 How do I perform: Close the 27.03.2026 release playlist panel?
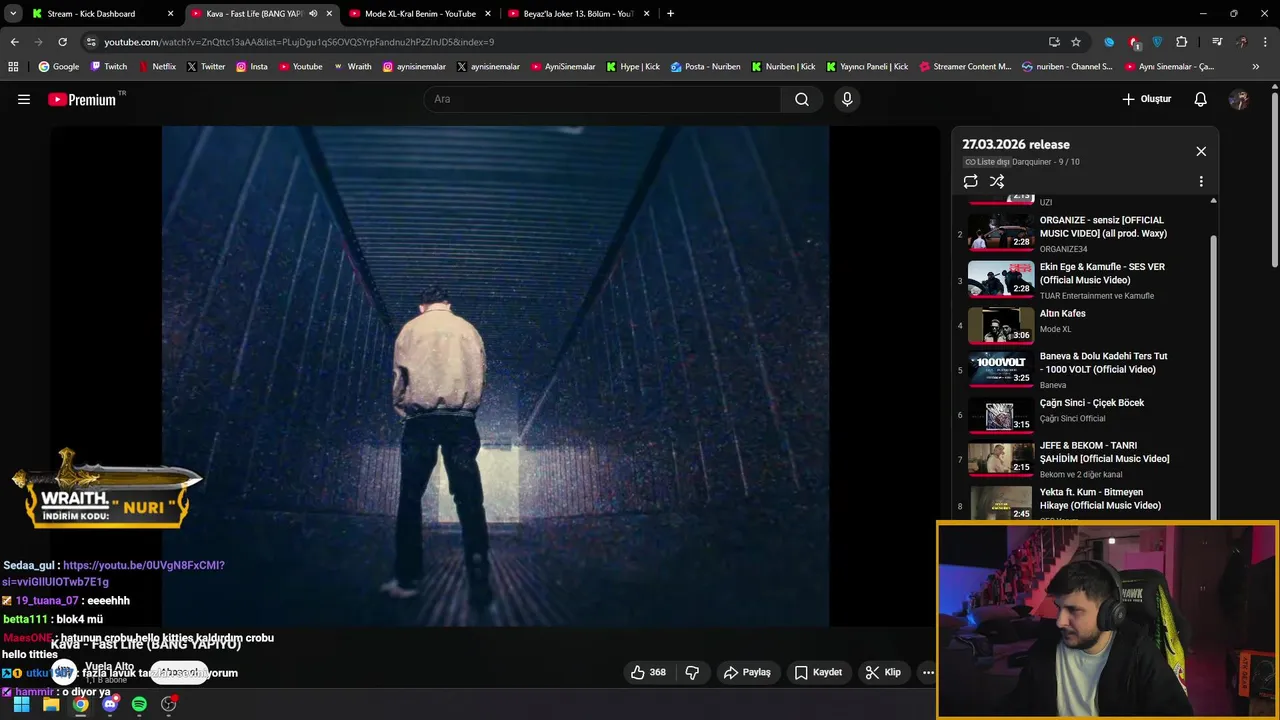click(1201, 151)
